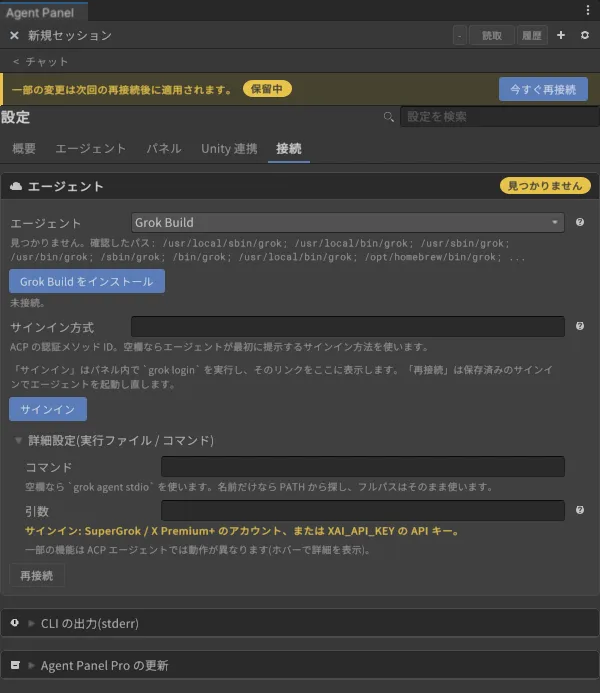Select the 接続 tab
This screenshot has width=600, height=693.
click(289, 148)
